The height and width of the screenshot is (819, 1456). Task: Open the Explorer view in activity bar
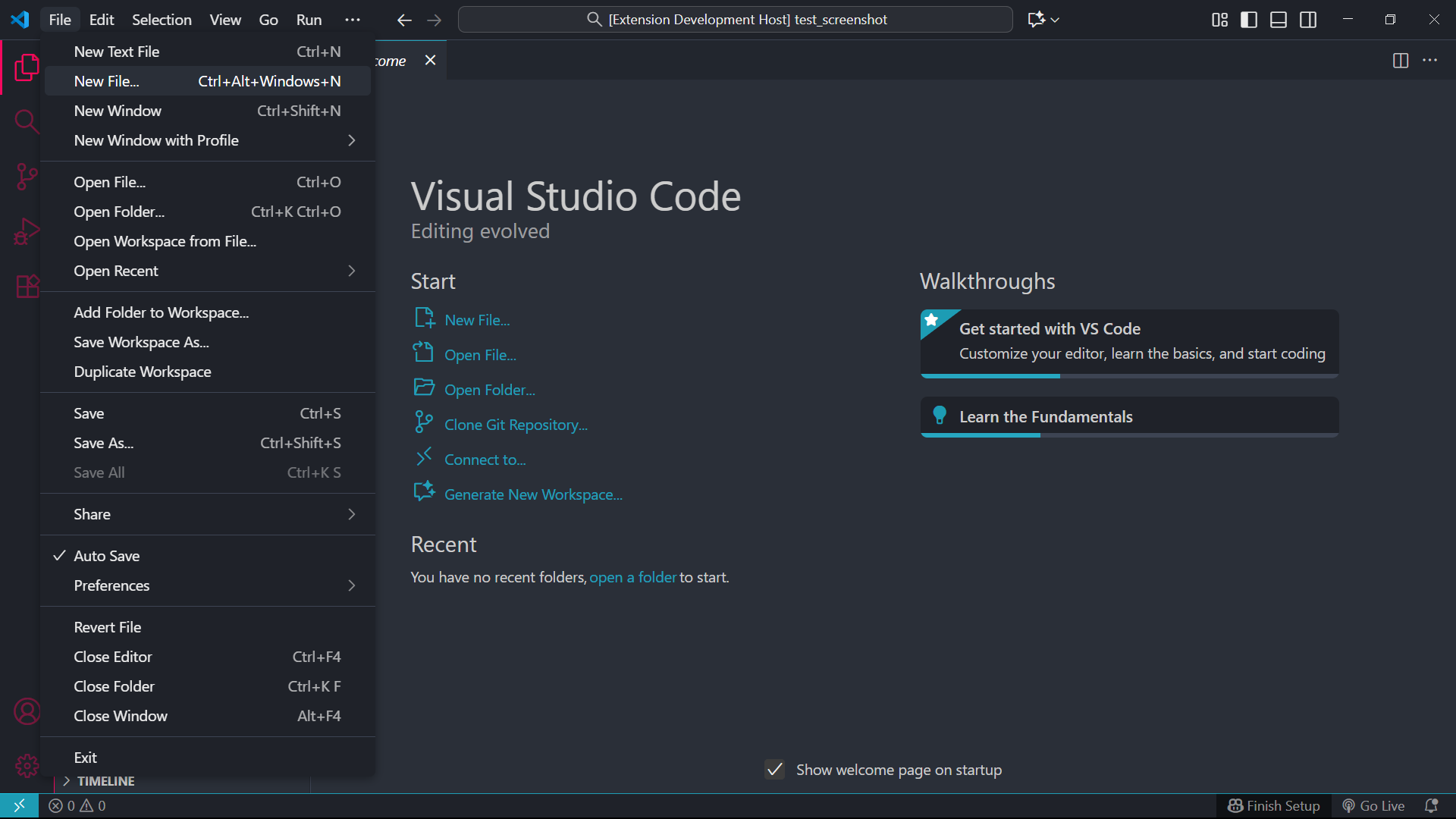pyautogui.click(x=27, y=67)
